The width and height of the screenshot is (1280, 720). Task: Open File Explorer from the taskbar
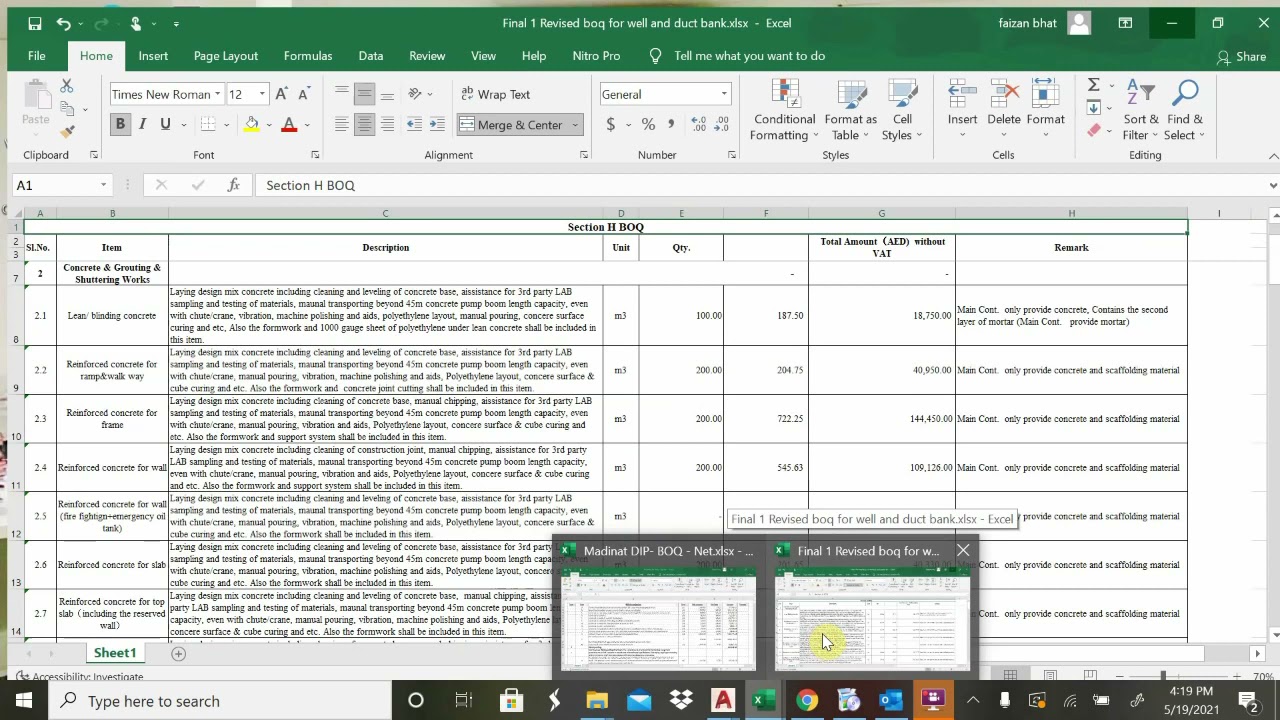click(597, 701)
